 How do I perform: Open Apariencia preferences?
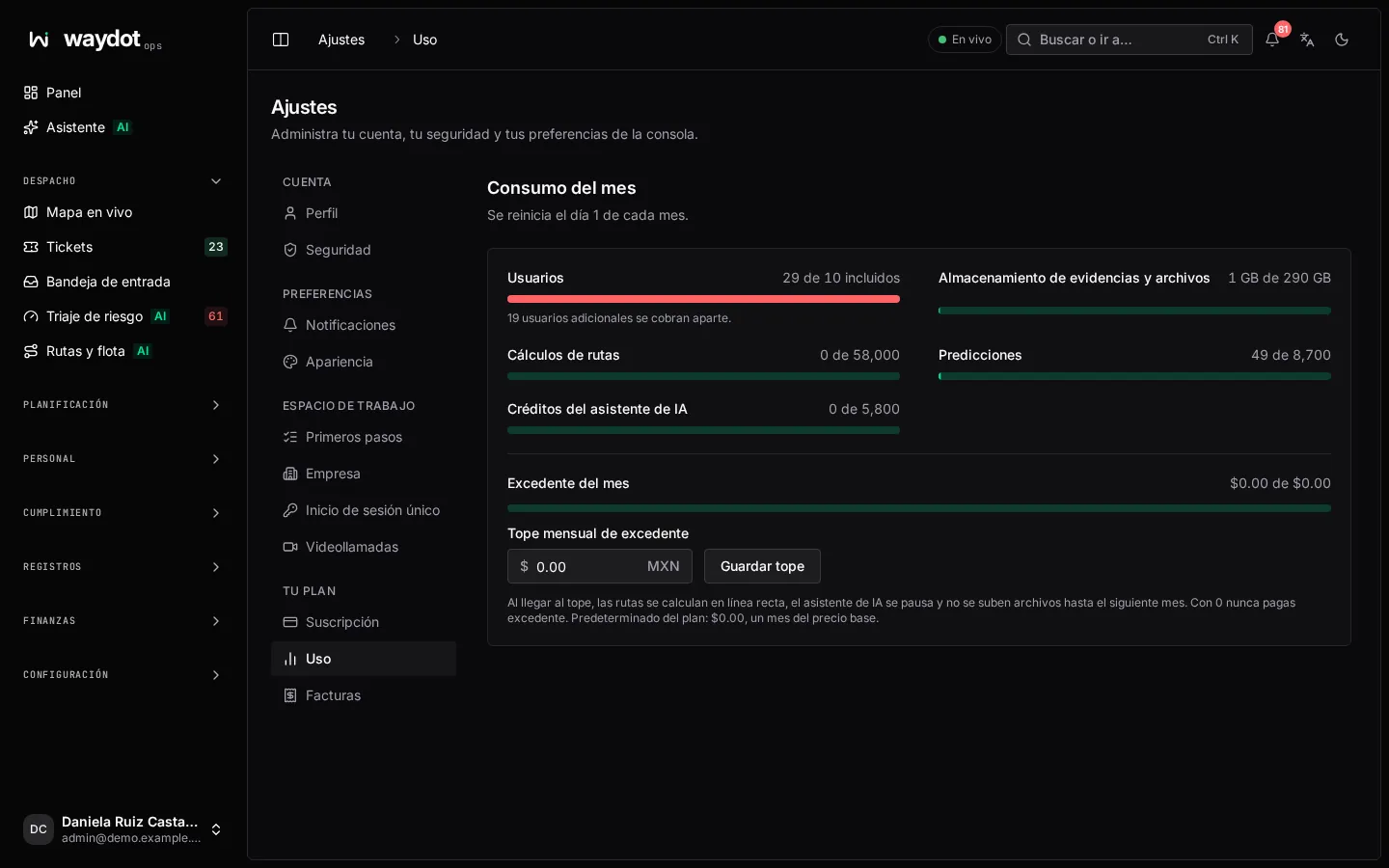364,362
